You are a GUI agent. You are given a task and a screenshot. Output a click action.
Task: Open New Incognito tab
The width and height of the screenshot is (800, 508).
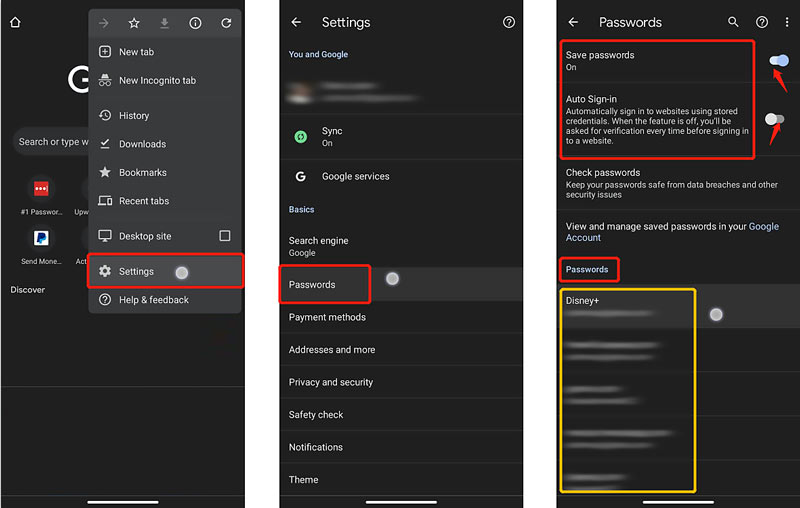(x=165, y=80)
